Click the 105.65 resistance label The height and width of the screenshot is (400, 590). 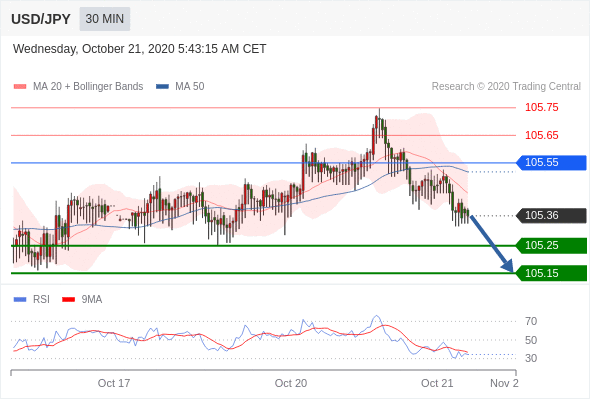[541, 135]
